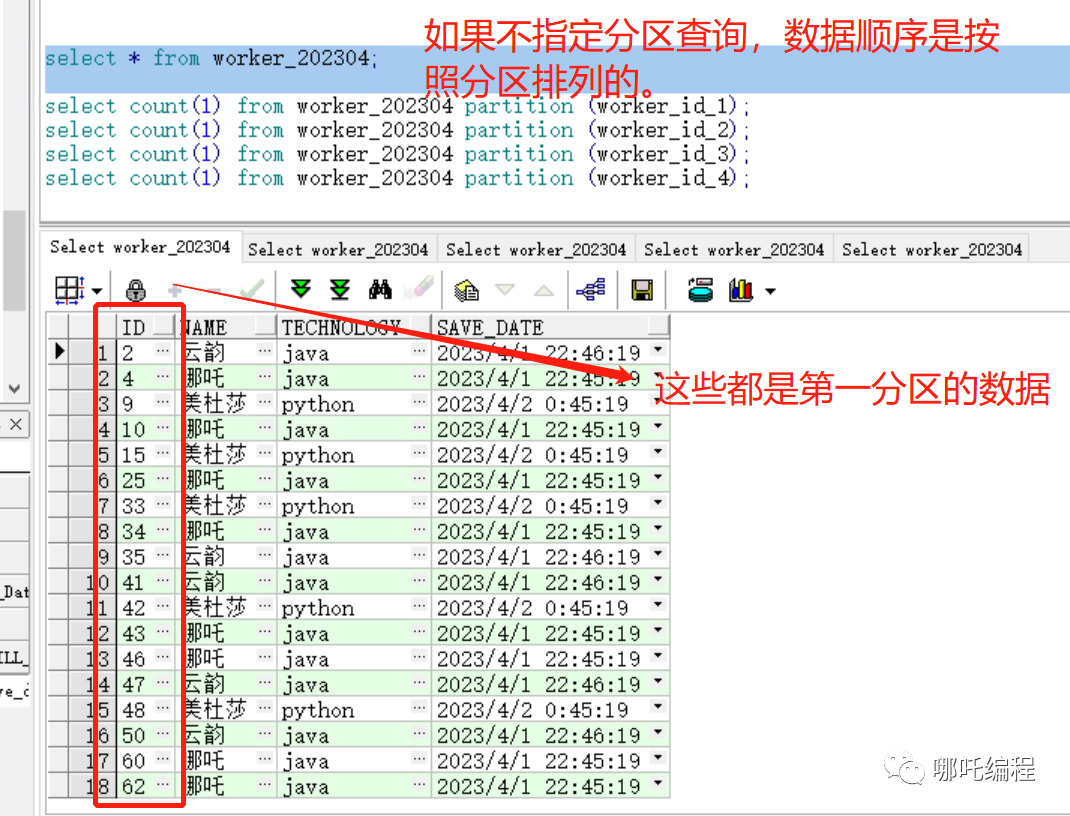This screenshot has width=1070, height=816.
Task: Click the Fetch last page icon
Action: pyautogui.click(x=340, y=290)
